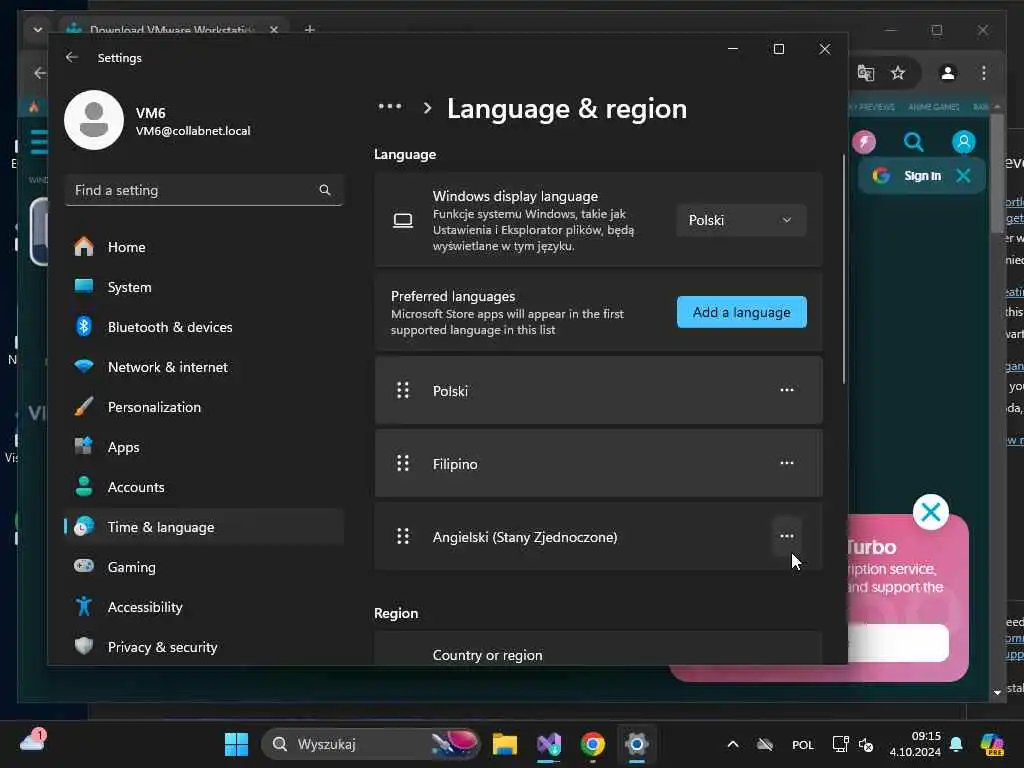
Task: Close the Turbo subscription popup
Action: coord(931,512)
